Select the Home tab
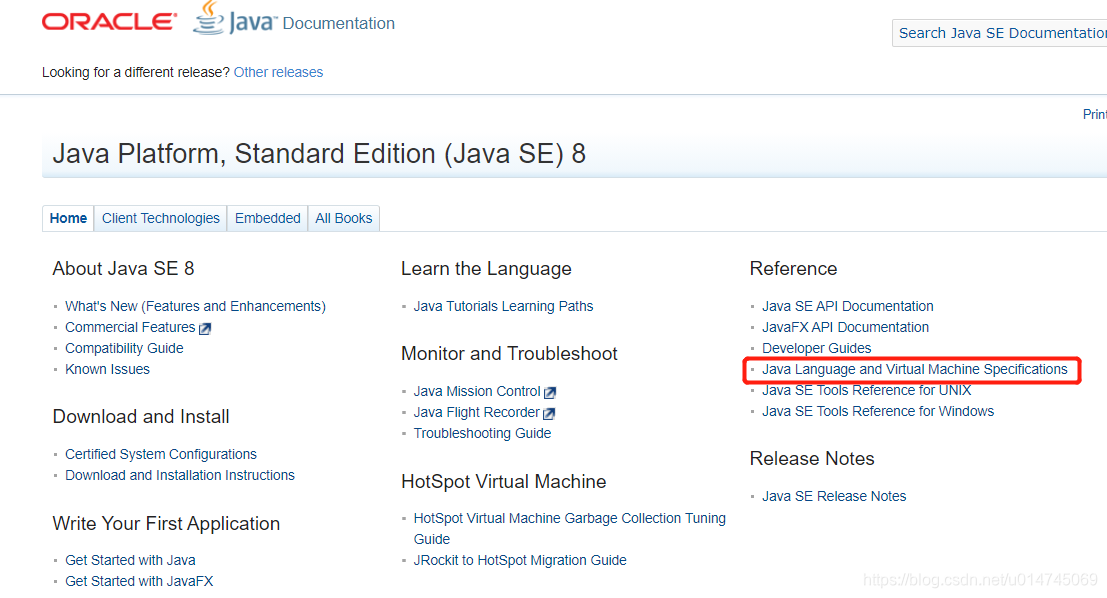 coord(68,218)
